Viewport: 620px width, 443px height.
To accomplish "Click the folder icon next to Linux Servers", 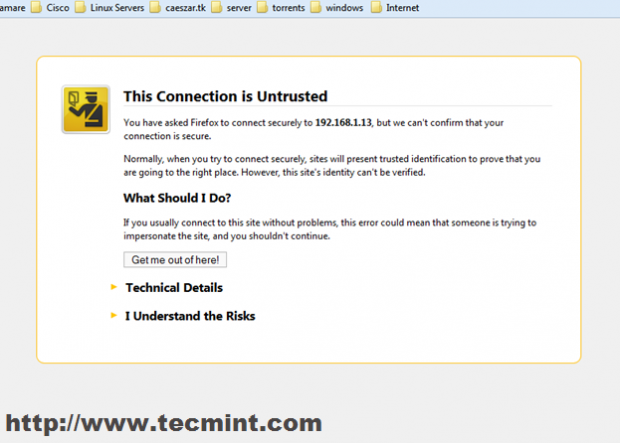I will pos(80,7).
